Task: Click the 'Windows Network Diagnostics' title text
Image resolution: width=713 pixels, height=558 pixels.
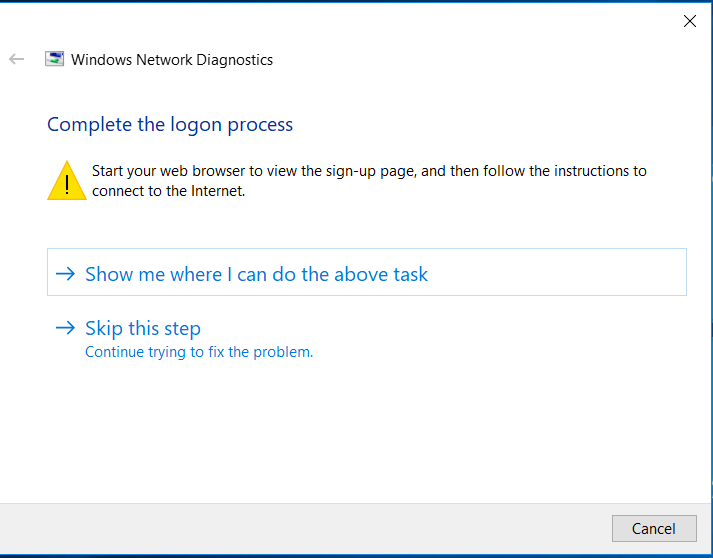Action: [172, 60]
